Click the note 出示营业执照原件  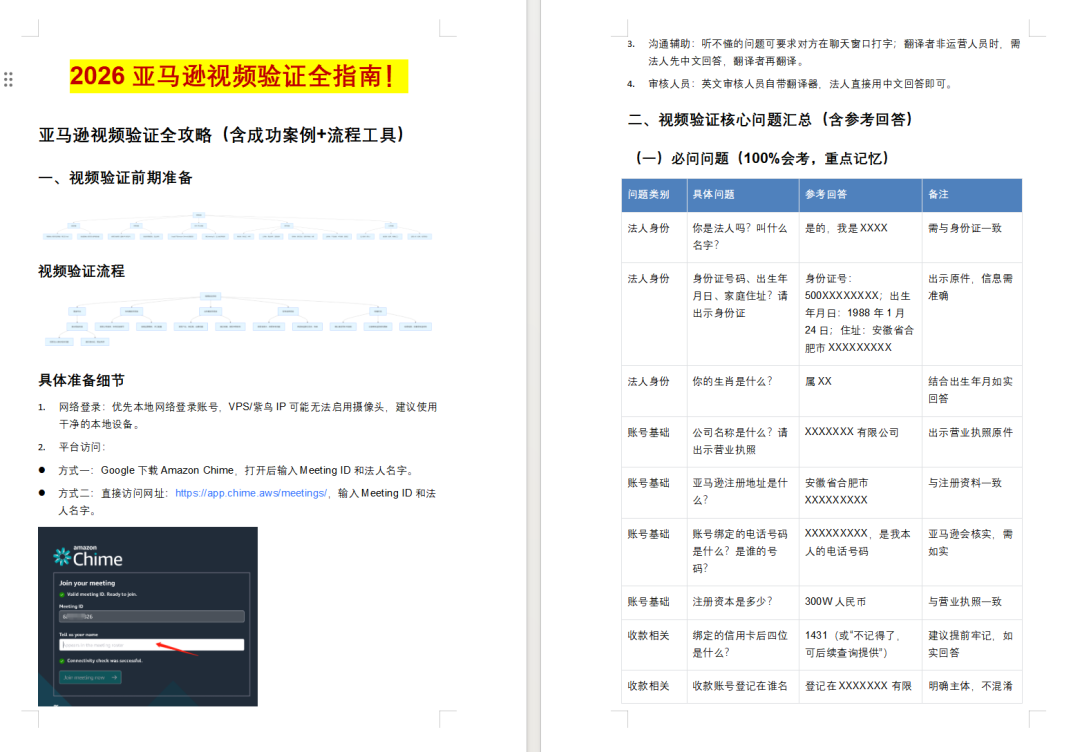[970, 432]
